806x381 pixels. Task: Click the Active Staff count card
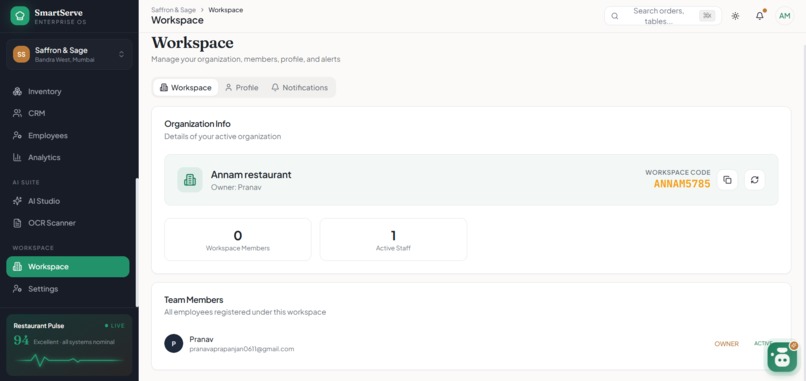(x=393, y=240)
